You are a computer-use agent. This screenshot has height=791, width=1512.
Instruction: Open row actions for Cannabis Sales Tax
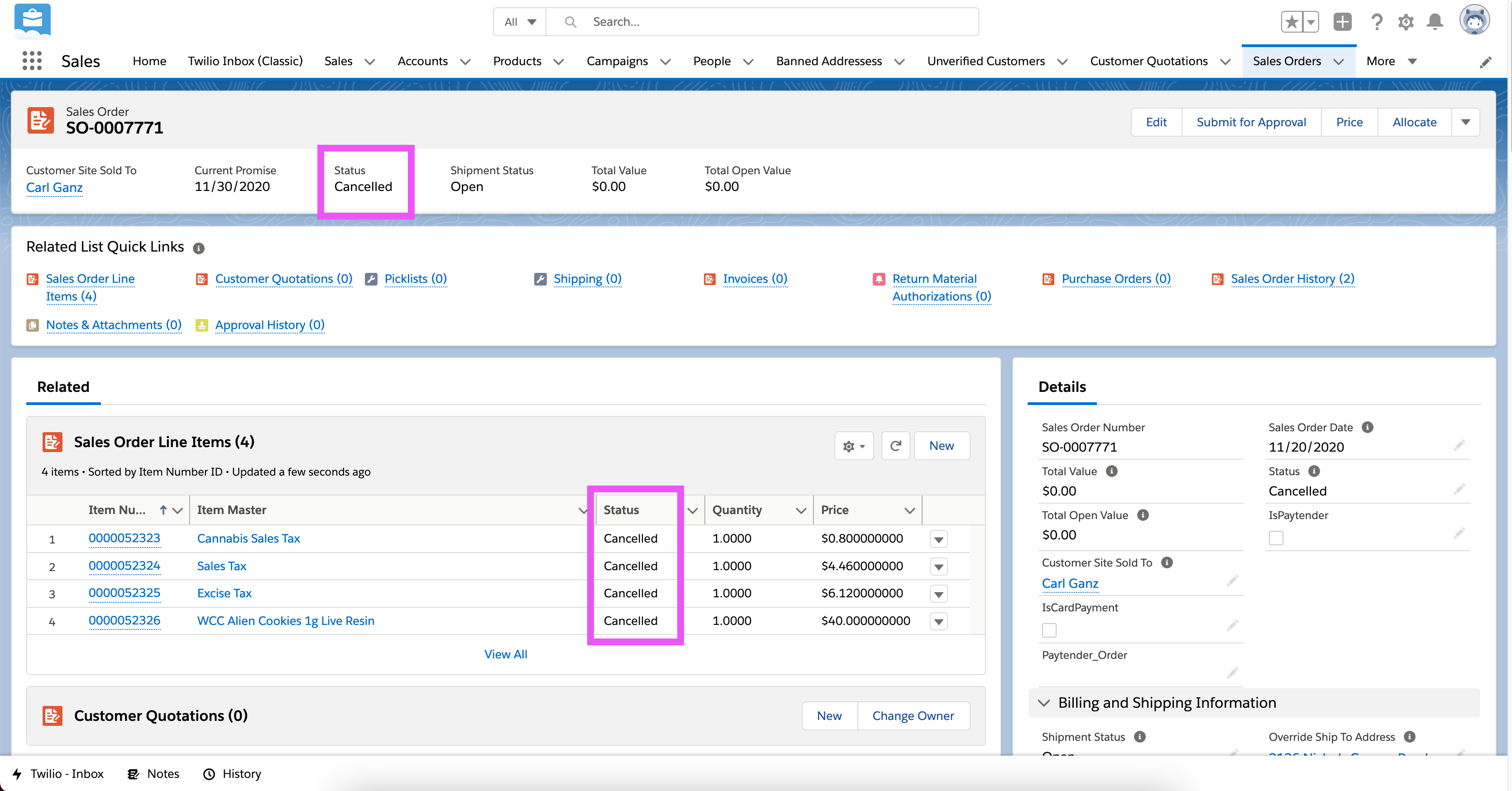coord(938,539)
